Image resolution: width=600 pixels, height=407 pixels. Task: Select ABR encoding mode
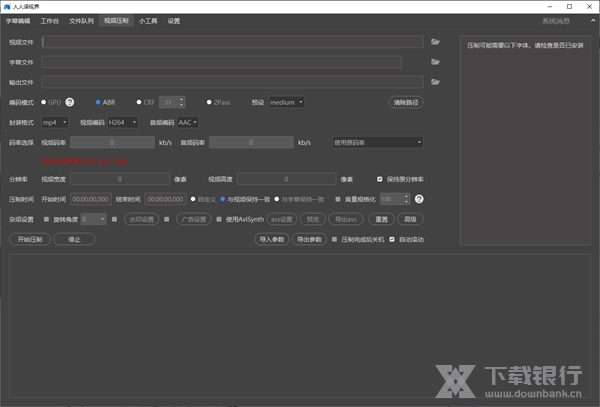(99, 102)
